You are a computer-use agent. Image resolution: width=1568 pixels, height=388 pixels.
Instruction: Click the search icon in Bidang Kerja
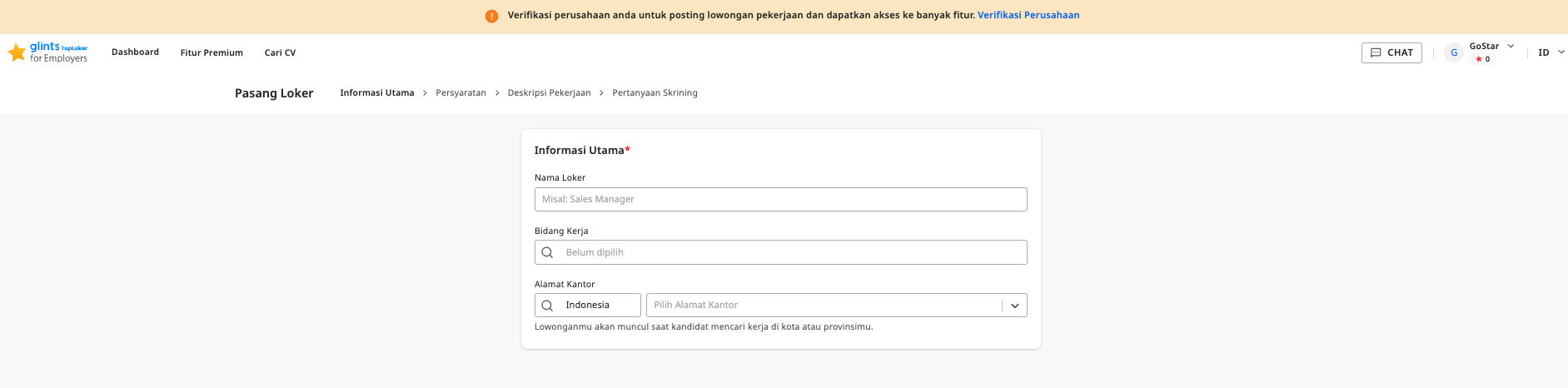pos(547,252)
